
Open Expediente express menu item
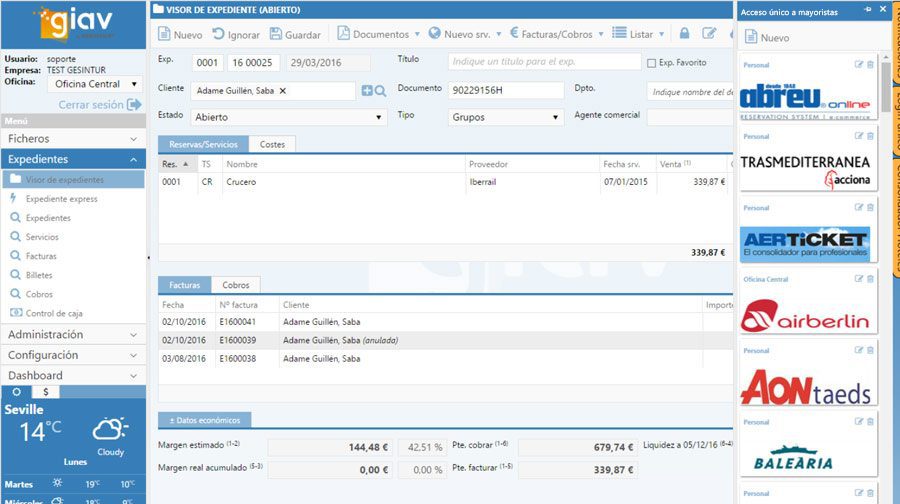pyautogui.click(x=61, y=199)
